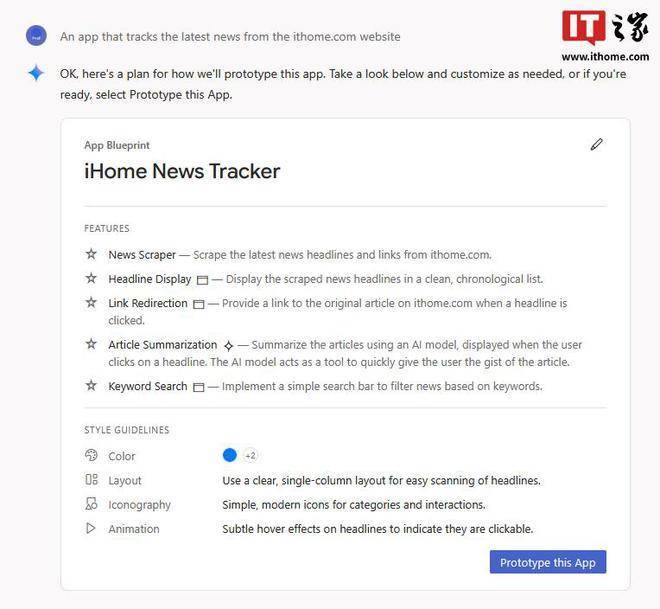
Task: Click the Layout icon in Style Guidelines
Action: click(91, 479)
